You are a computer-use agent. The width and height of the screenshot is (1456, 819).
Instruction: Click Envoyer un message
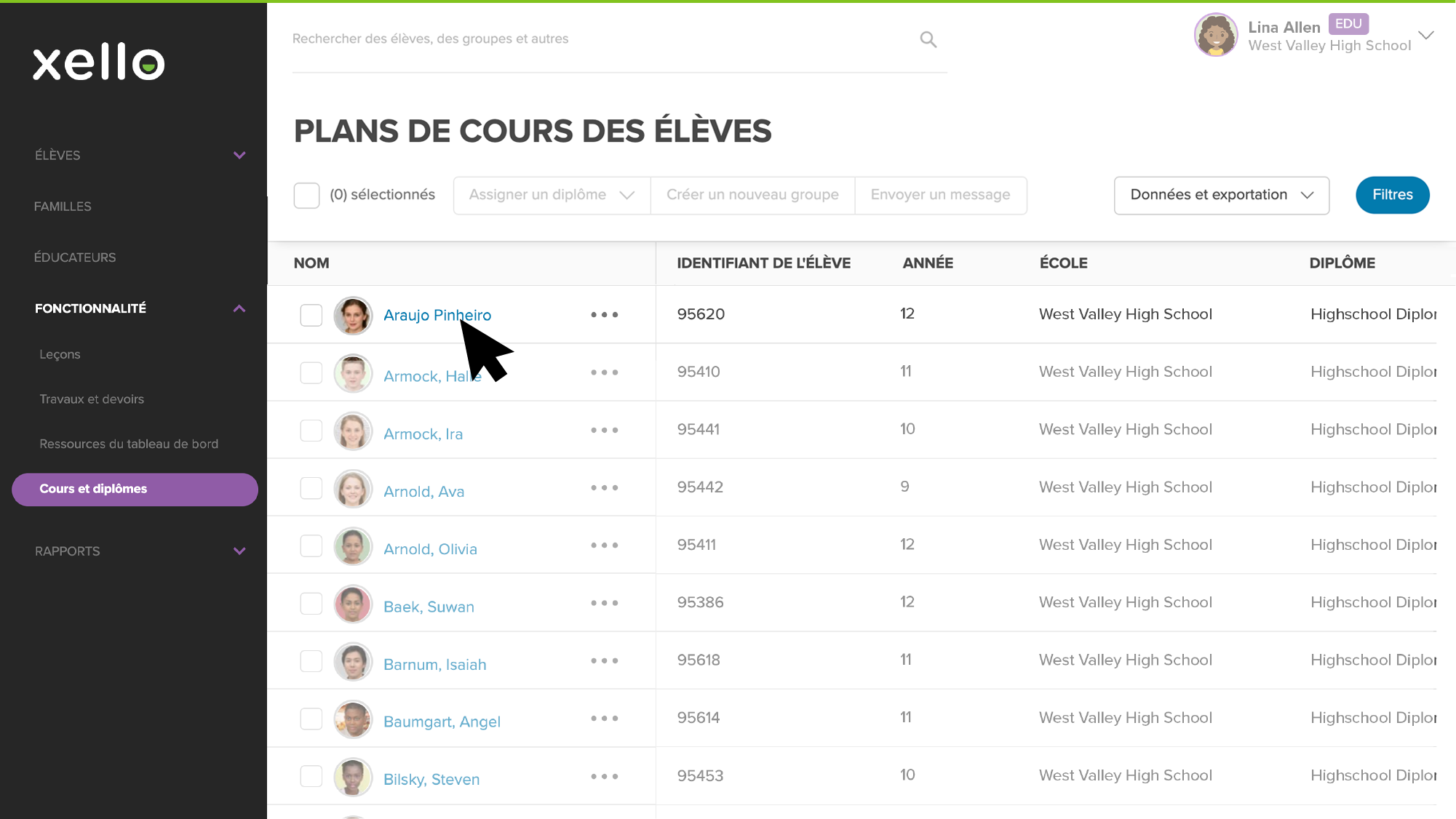pyautogui.click(x=940, y=195)
